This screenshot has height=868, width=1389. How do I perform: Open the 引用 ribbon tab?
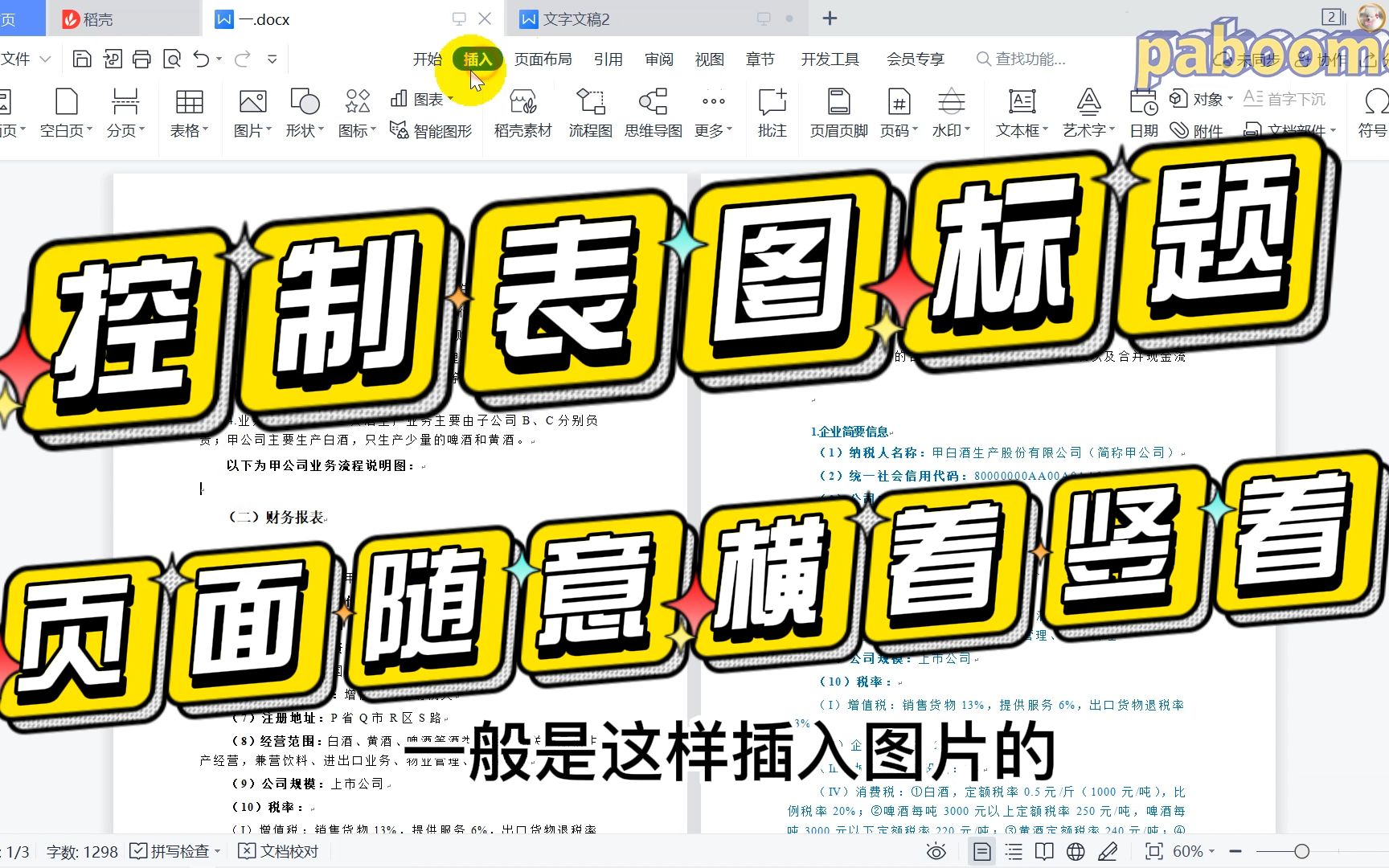point(608,59)
